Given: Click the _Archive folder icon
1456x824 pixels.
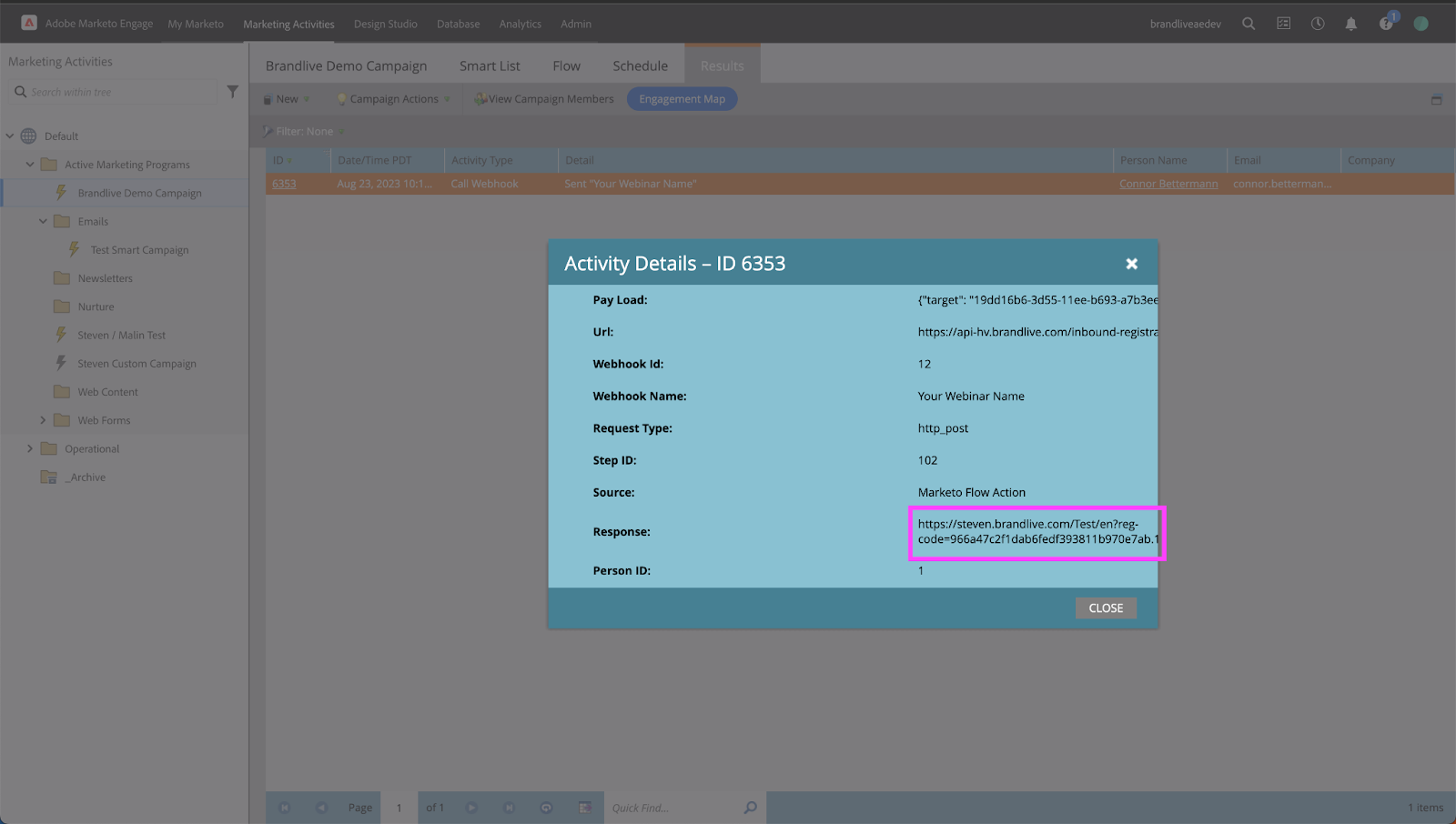Looking at the screenshot, I should pyautogui.click(x=49, y=477).
